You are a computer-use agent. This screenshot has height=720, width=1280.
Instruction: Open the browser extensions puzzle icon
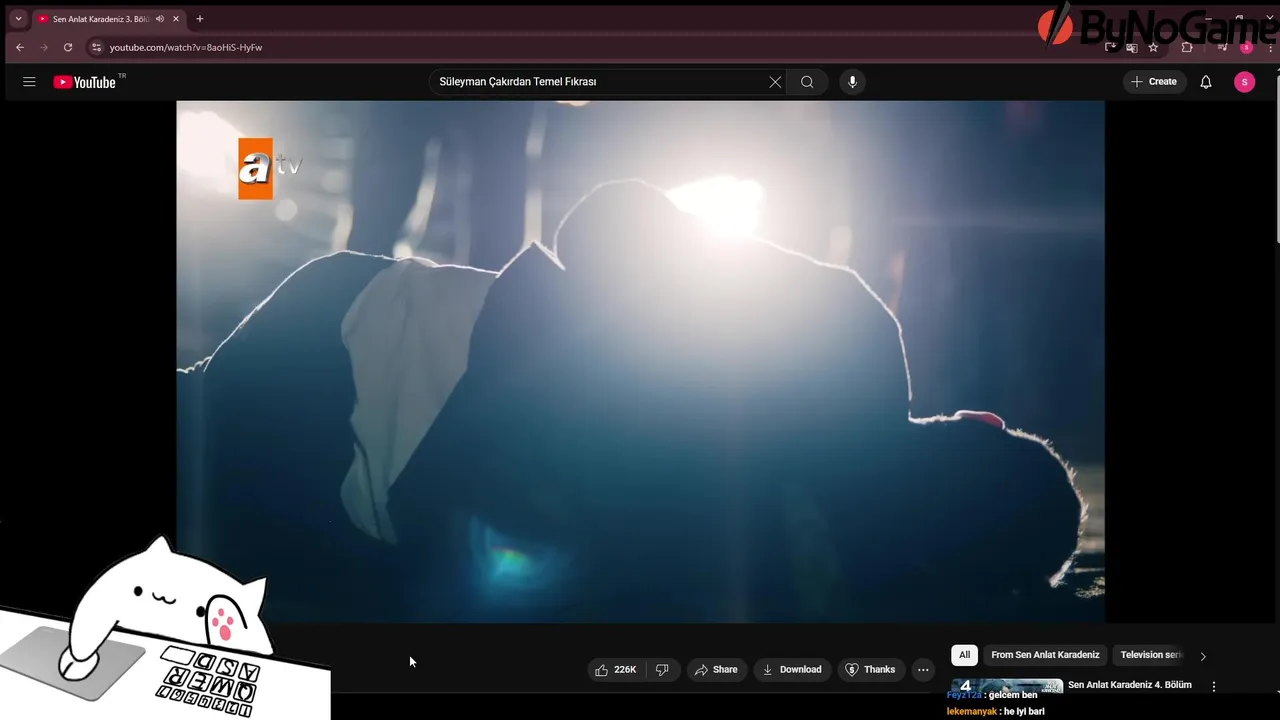click(1187, 47)
